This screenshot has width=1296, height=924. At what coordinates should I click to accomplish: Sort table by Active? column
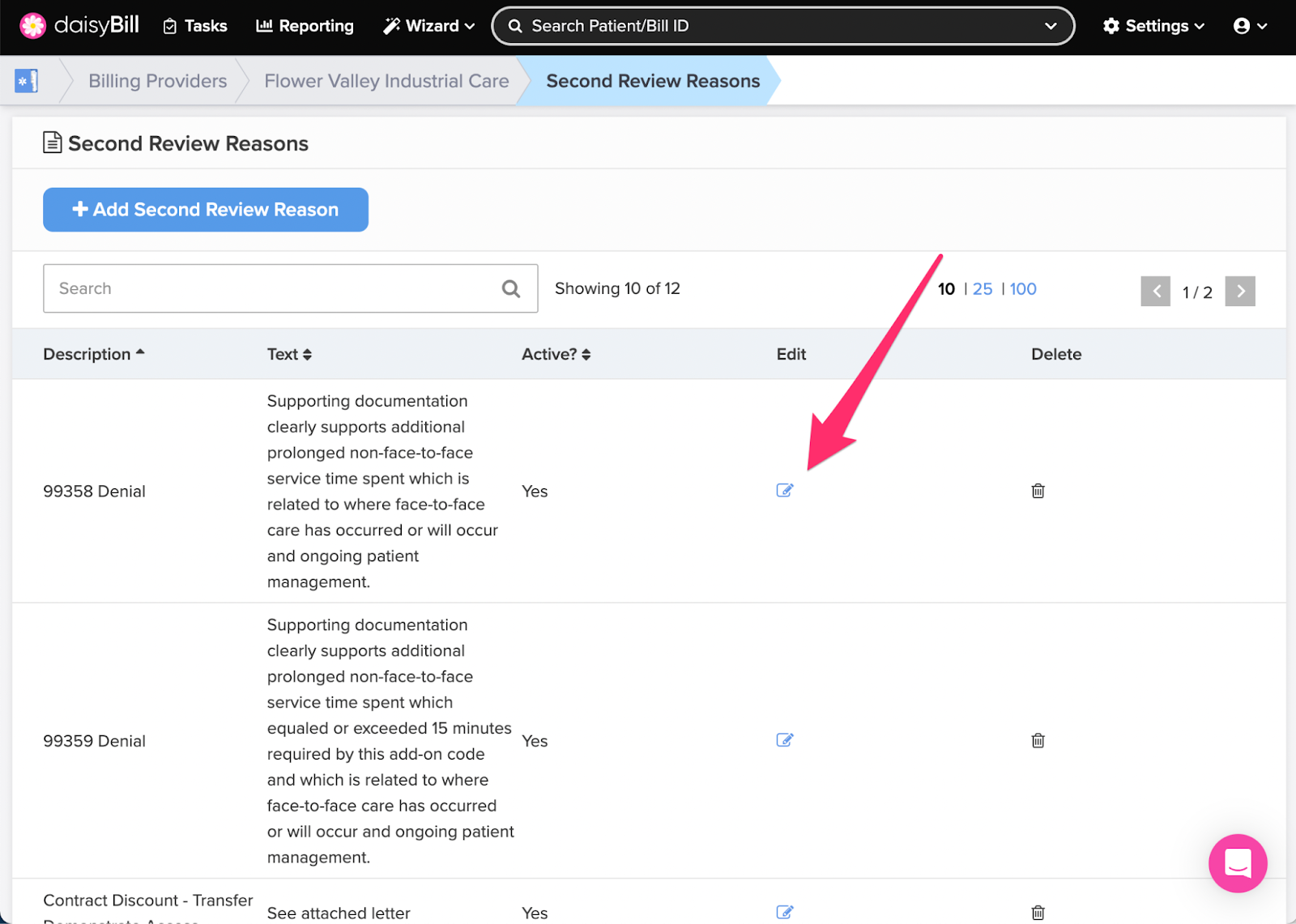tap(556, 354)
